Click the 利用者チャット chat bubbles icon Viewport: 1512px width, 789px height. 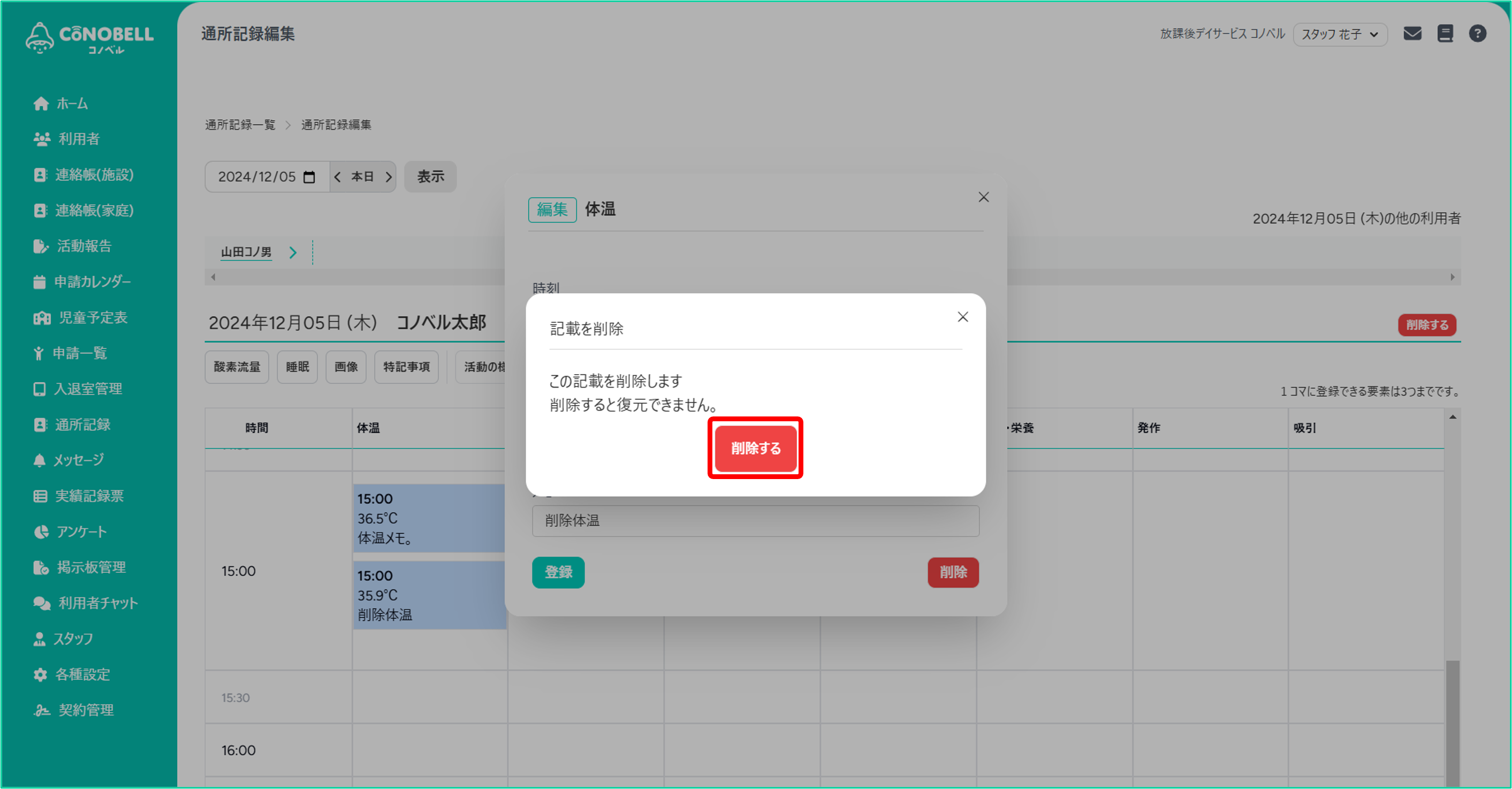tap(42, 603)
